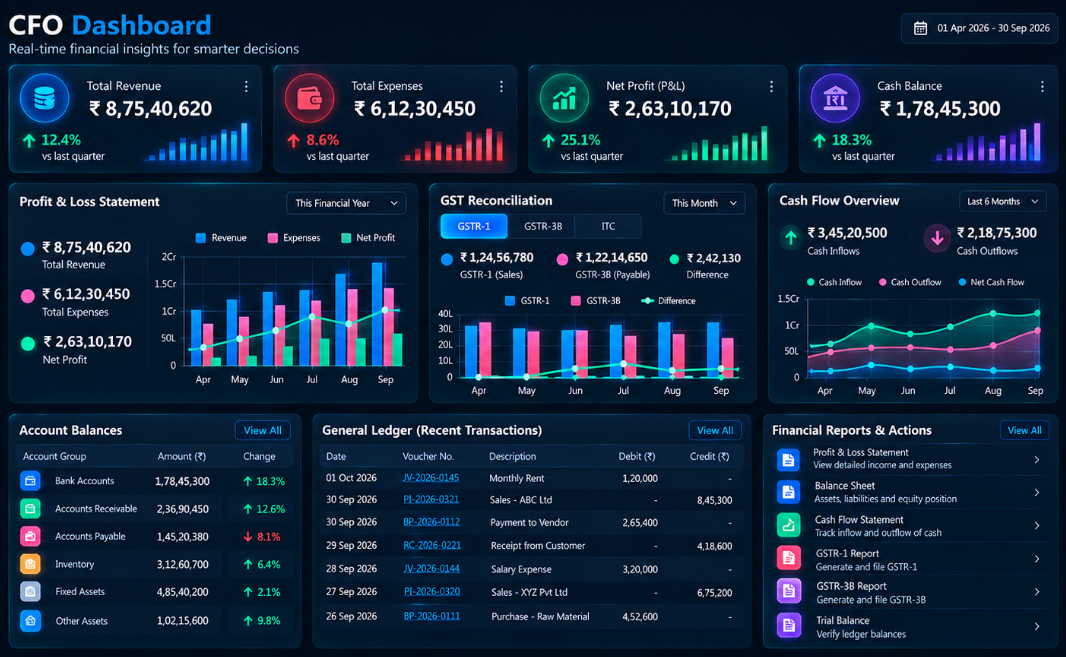Click the Fixed Assets row icon

tap(30, 592)
